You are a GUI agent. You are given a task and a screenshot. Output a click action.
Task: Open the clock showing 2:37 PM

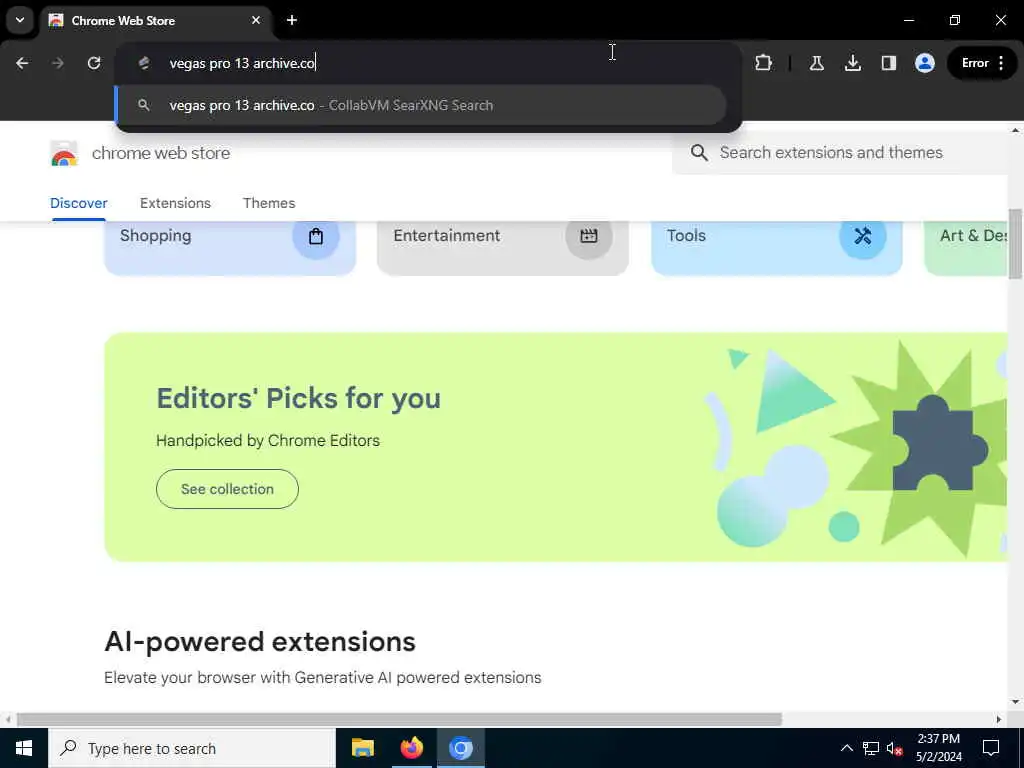pyautogui.click(x=938, y=748)
